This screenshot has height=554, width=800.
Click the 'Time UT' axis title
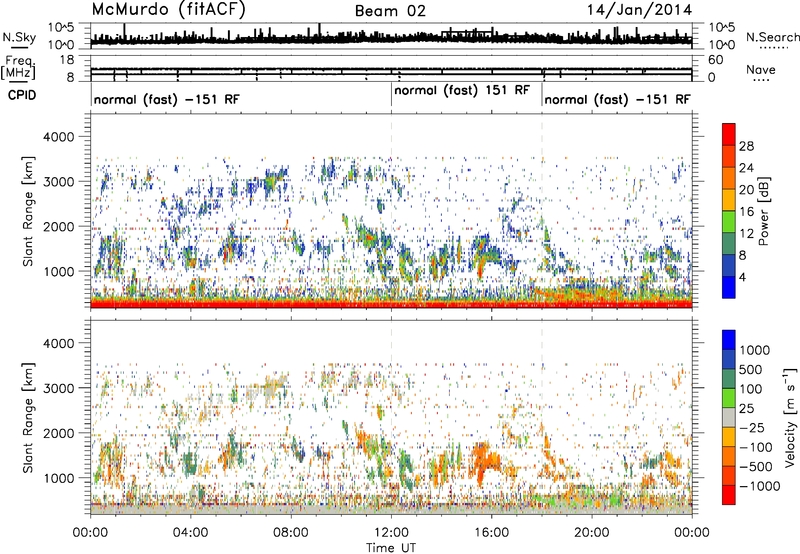coord(391,547)
